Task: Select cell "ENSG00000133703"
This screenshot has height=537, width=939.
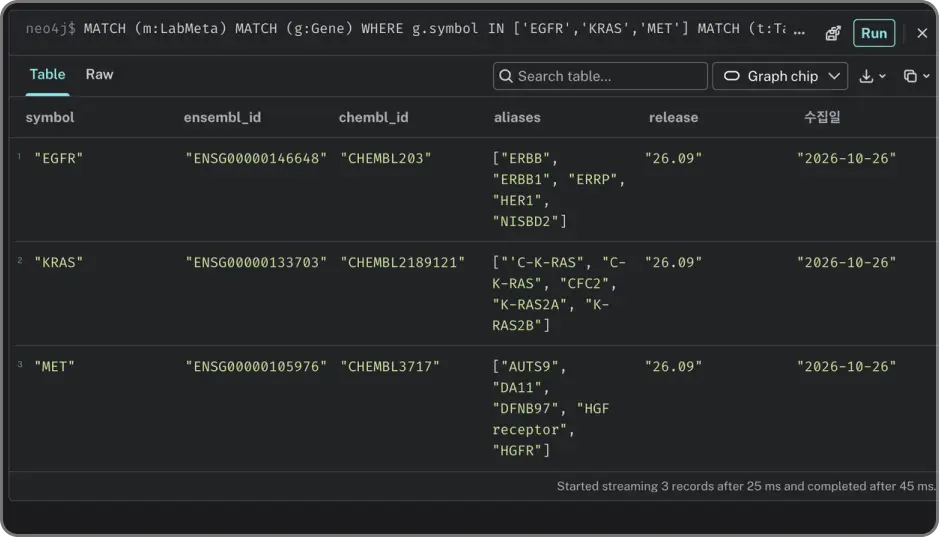Action: 256,263
